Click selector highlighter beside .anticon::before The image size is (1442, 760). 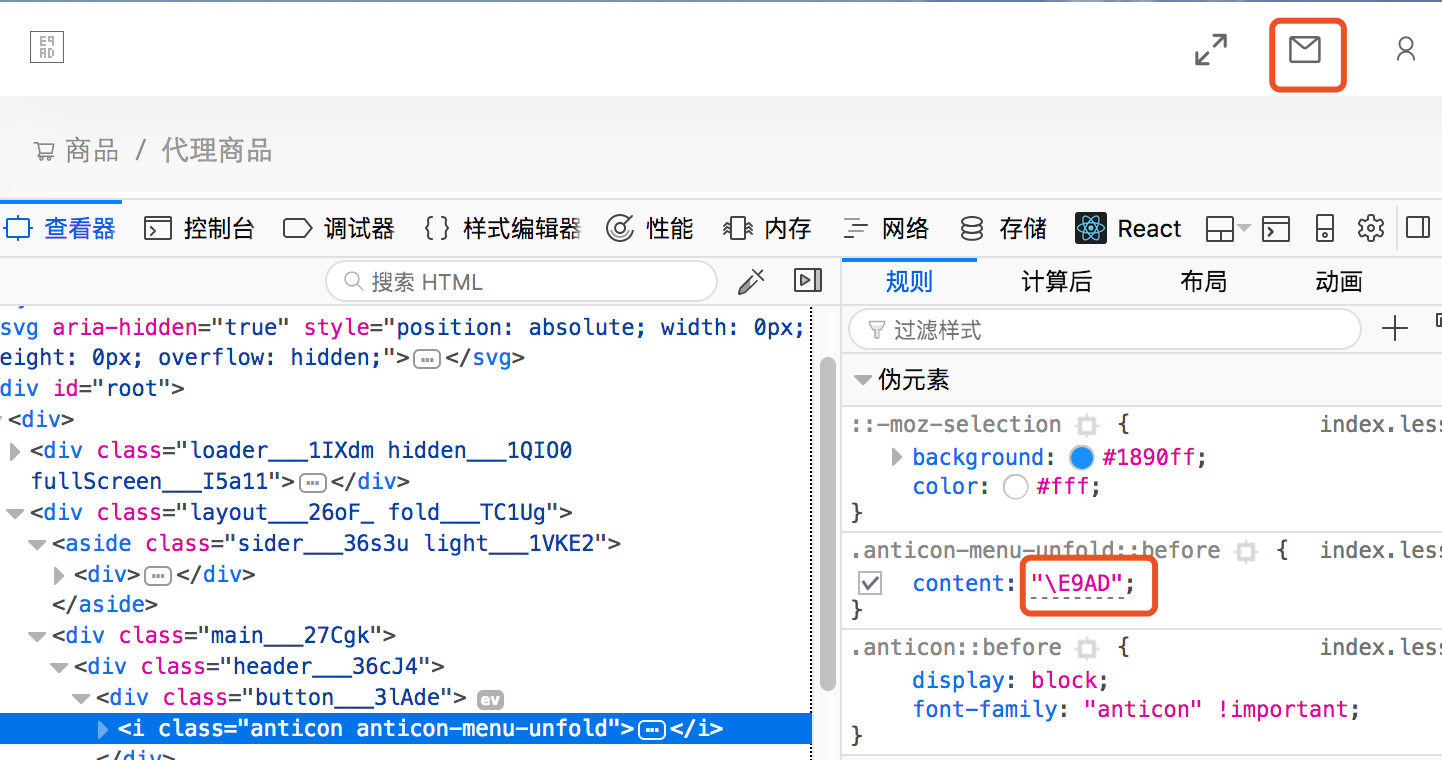pyautogui.click(x=1087, y=648)
